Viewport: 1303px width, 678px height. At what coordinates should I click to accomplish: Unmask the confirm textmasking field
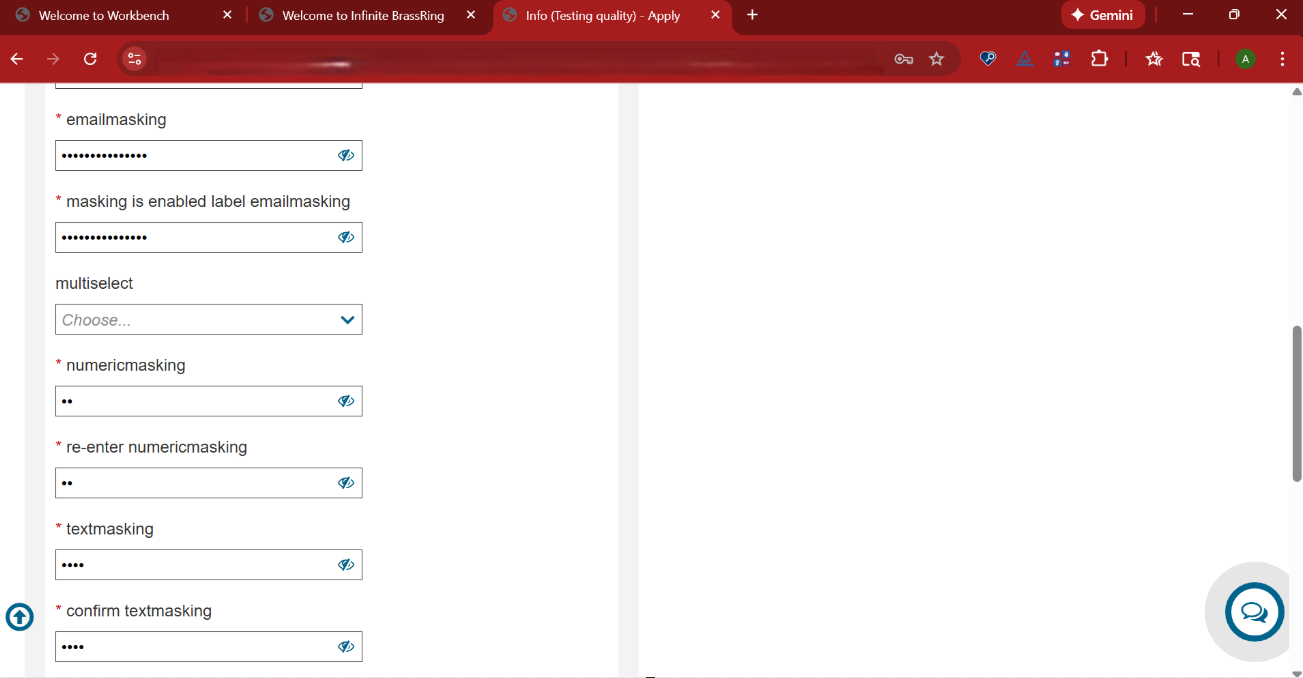(346, 647)
